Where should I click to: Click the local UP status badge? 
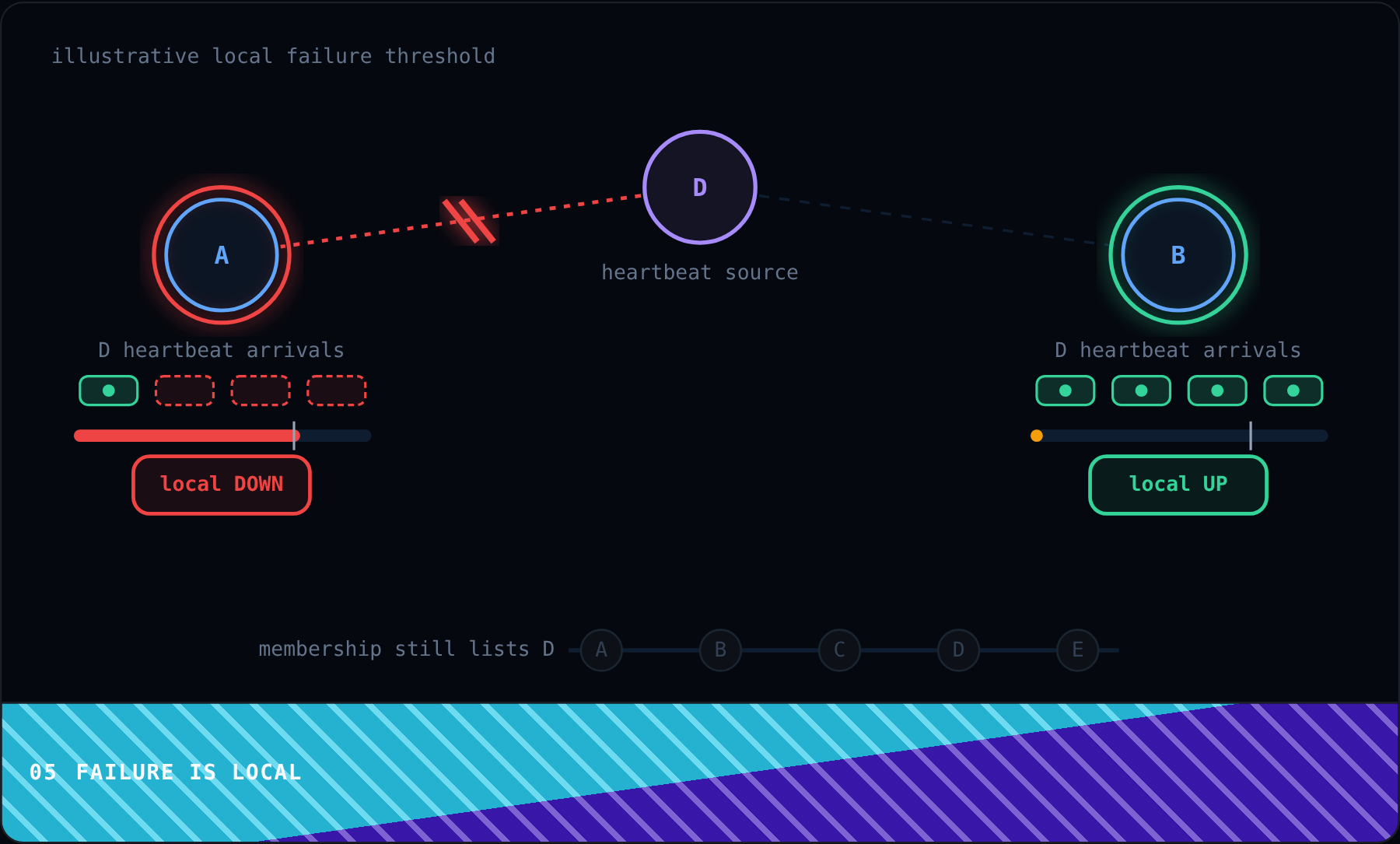(1178, 485)
